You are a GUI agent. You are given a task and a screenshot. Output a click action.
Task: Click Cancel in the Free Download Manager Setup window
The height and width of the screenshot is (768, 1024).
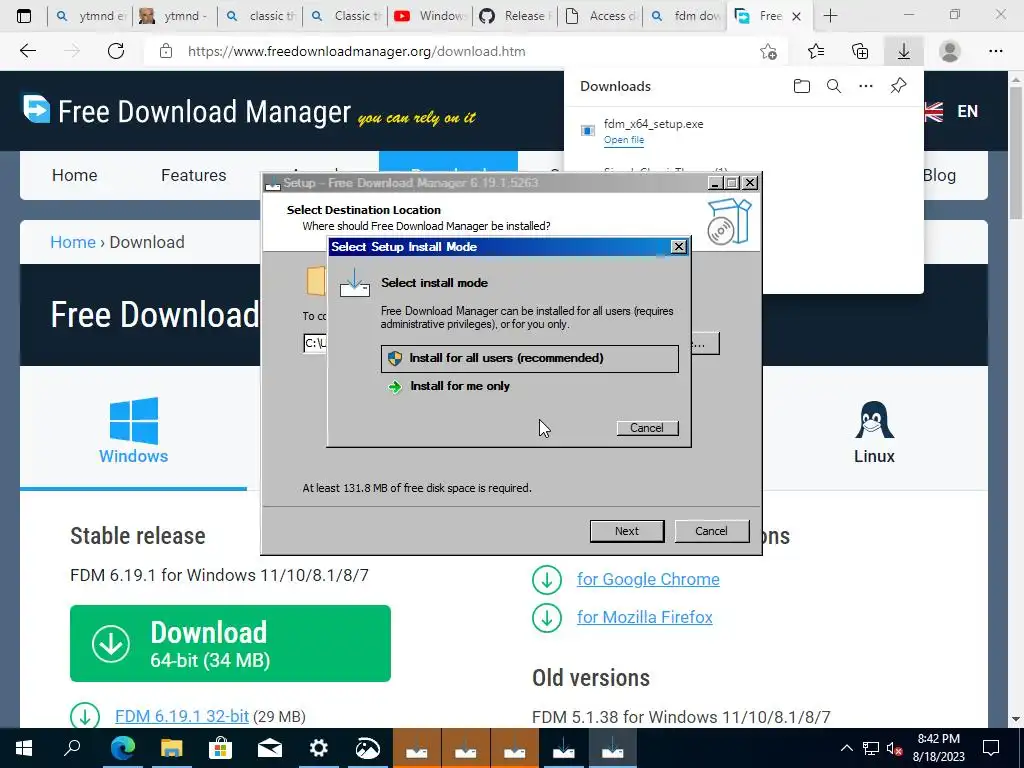coord(711,531)
